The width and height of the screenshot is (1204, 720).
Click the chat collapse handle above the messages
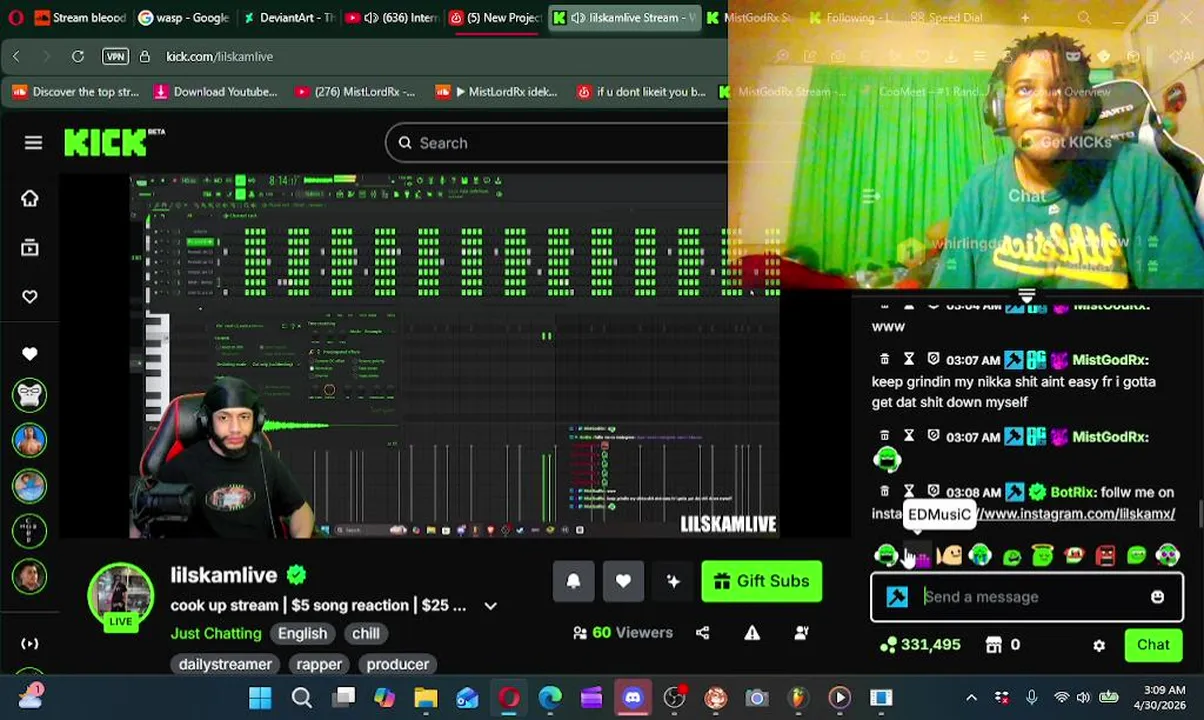(1026, 296)
